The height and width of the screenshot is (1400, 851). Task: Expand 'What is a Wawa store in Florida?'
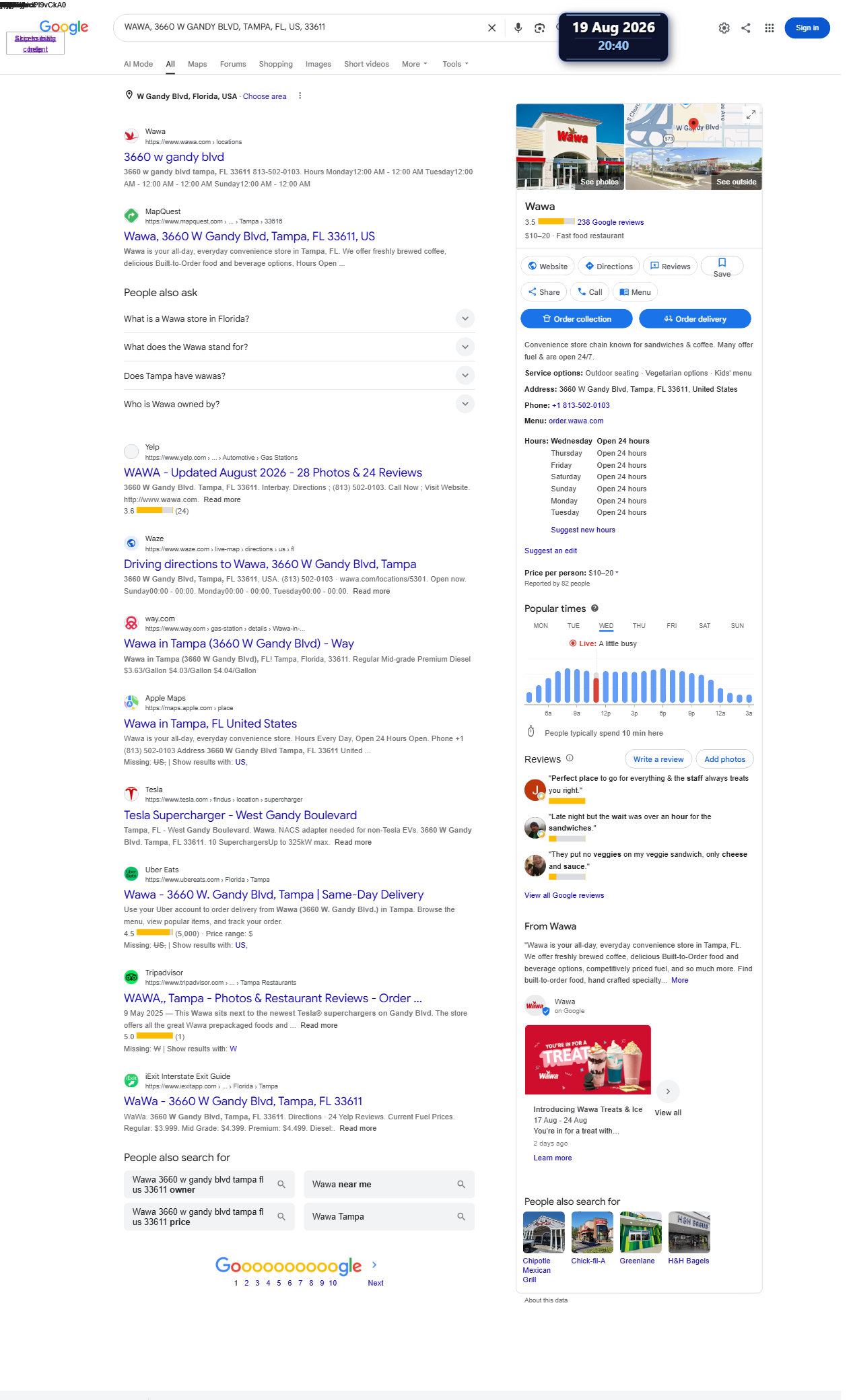(x=299, y=318)
